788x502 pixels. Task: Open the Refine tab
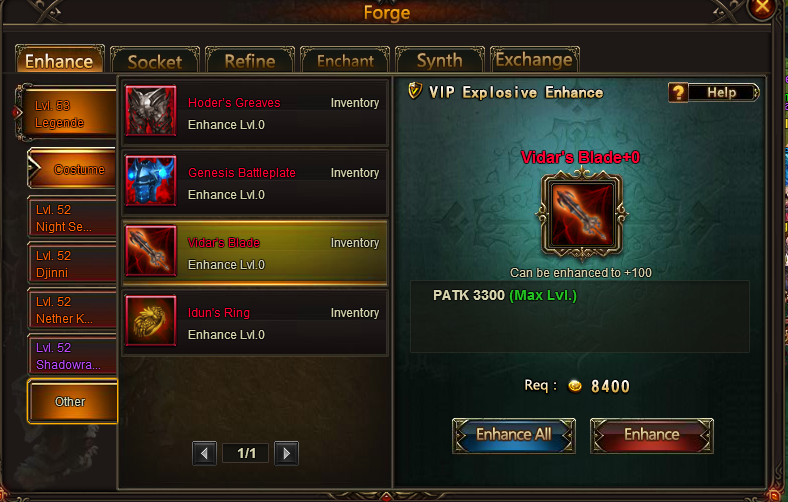[250, 61]
